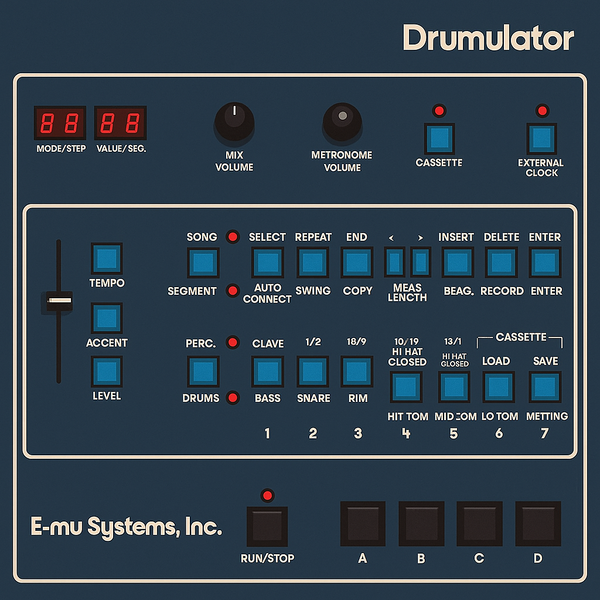Click the E-mu Systems, Inc. text
This screenshot has width=600, height=600.
point(126,527)
